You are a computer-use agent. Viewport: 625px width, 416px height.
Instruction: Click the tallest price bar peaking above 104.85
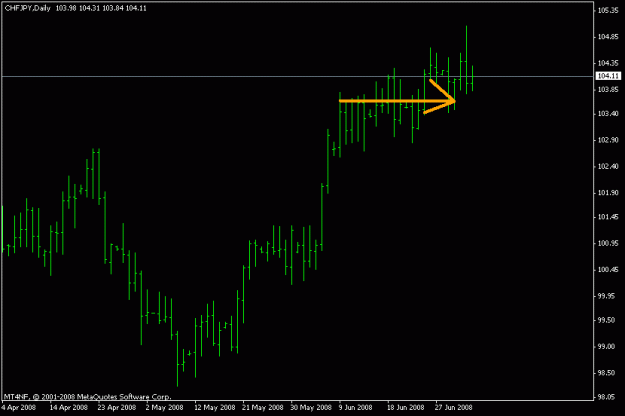click(x=466, y=60)
